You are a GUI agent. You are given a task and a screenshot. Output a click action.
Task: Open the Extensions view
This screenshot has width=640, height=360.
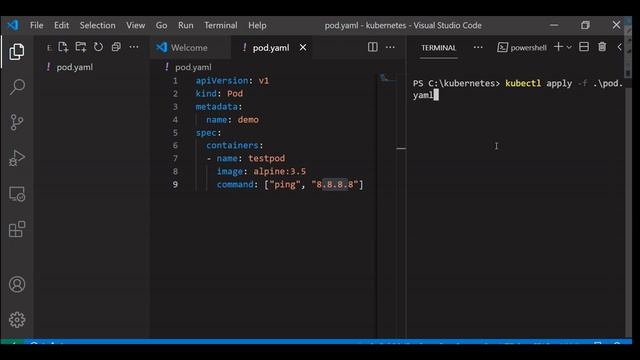pos(17,229)
